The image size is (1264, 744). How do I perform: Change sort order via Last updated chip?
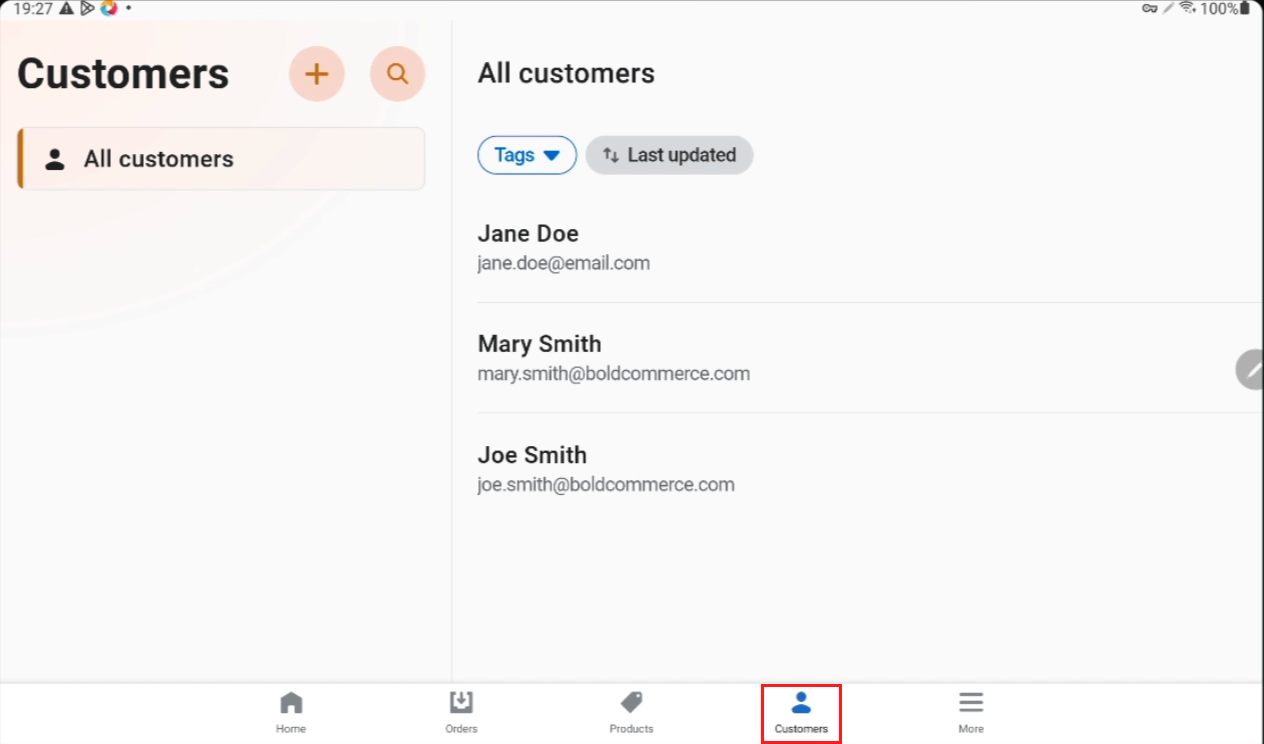pyautogui.click(x=669, y=155)
